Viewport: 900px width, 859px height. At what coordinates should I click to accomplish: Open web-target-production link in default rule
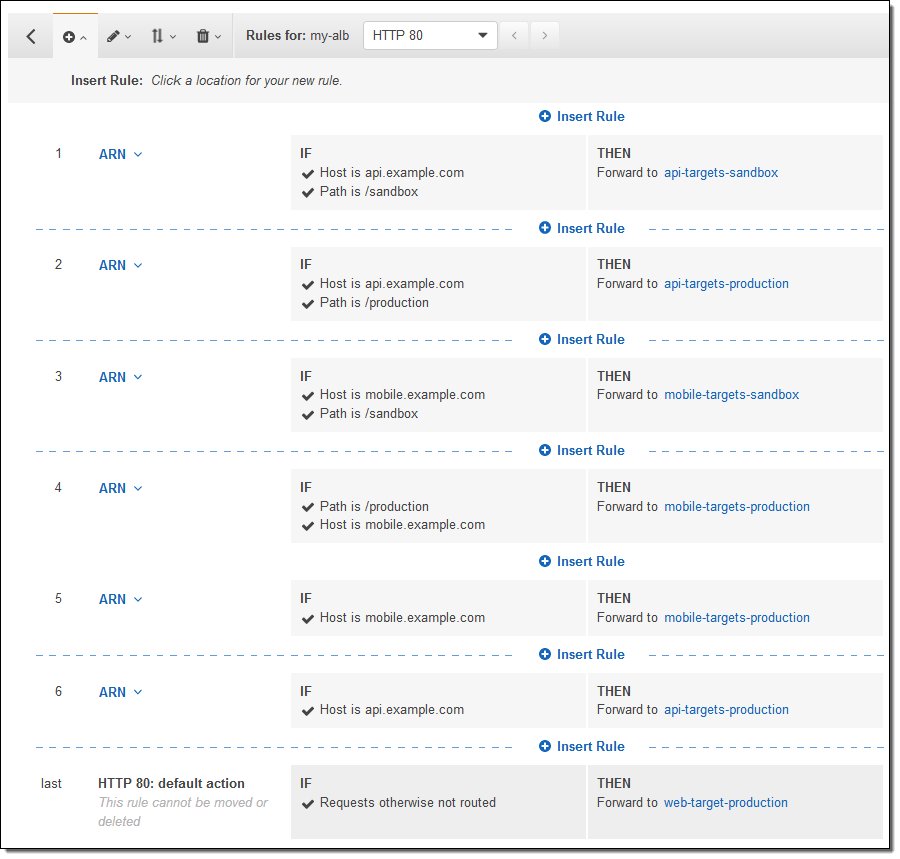click(x=725, y=803)
